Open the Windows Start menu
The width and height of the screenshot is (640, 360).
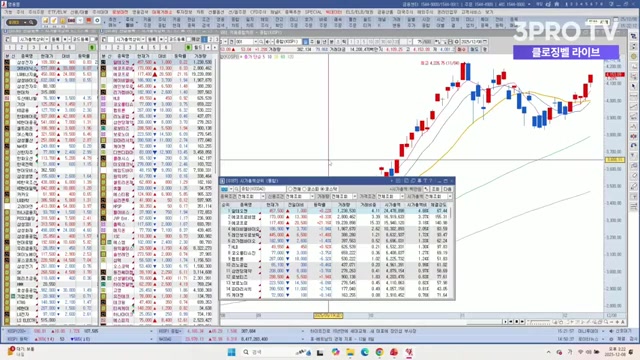point(231,352)
